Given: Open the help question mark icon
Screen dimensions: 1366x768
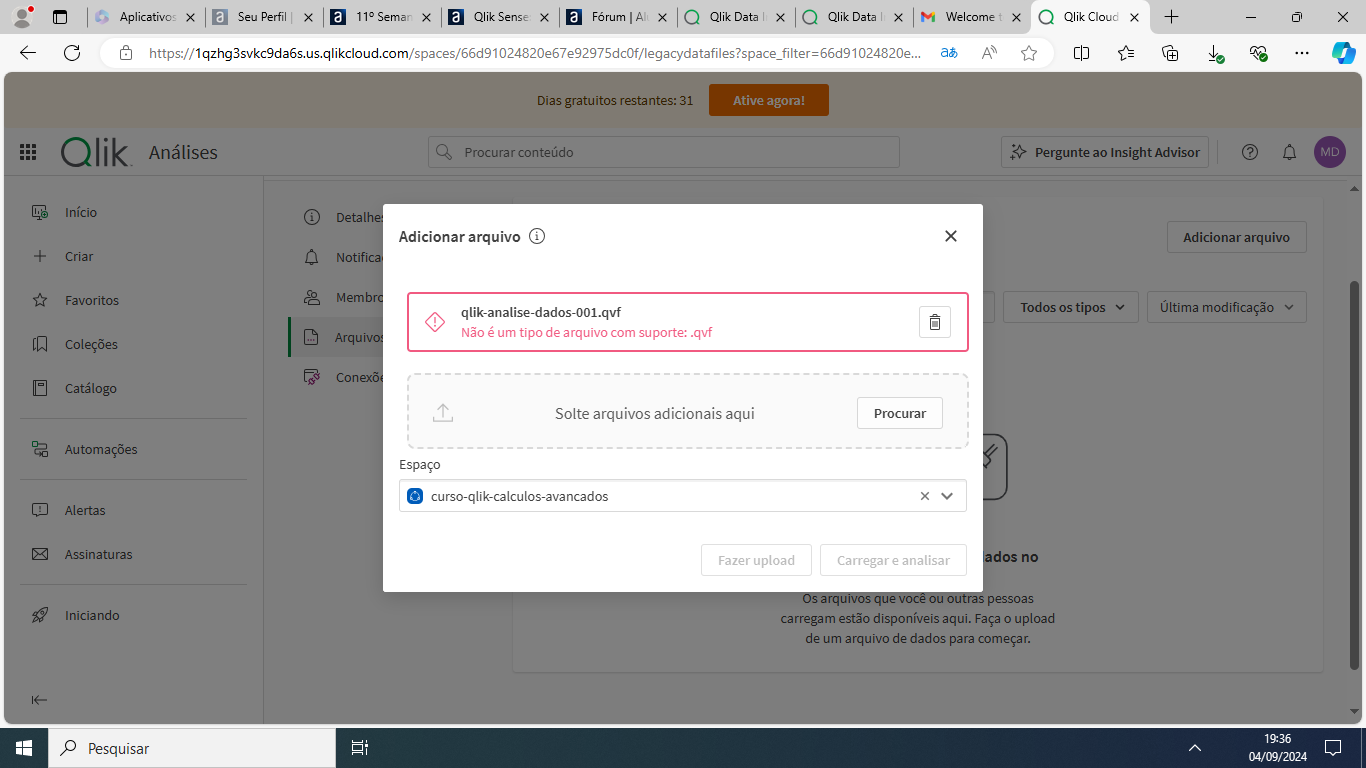Looking at the screenshot, I should pyautogui.click(x=1250, y=152).
